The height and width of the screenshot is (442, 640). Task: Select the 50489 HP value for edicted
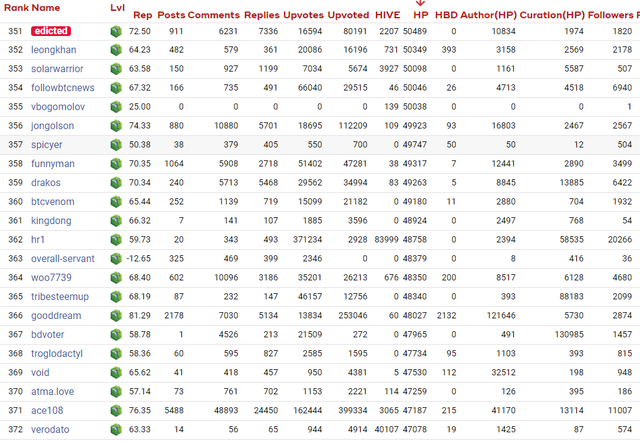tap(415, 31)
